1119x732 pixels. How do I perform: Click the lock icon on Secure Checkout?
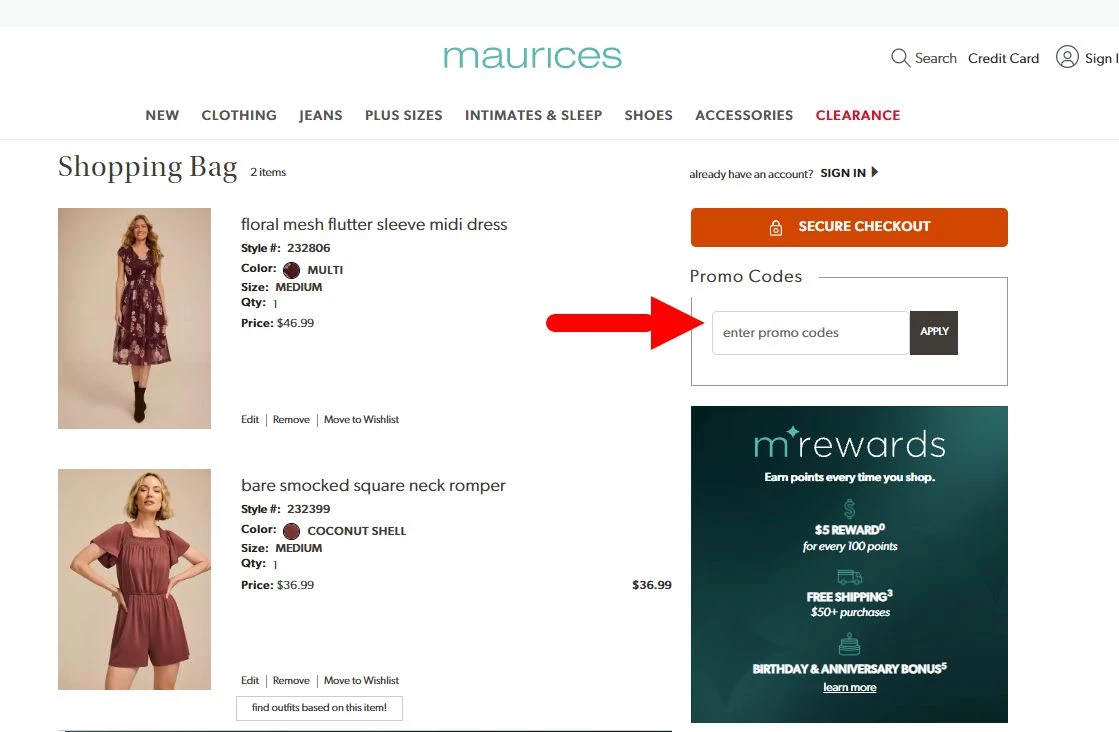click(x=776, y=228)
